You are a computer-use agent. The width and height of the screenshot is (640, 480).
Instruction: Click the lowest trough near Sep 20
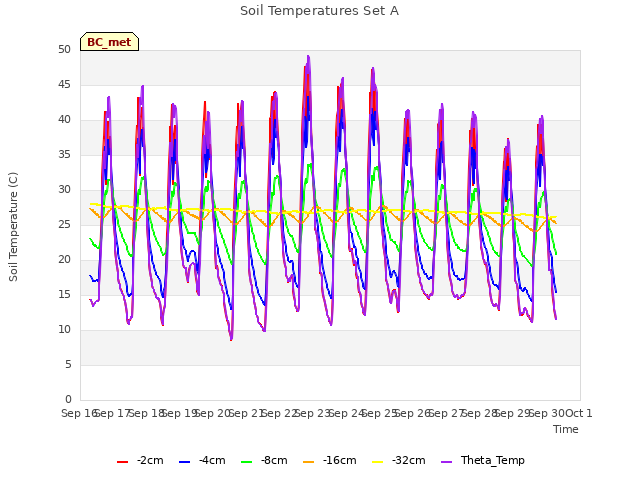(231, 339)
